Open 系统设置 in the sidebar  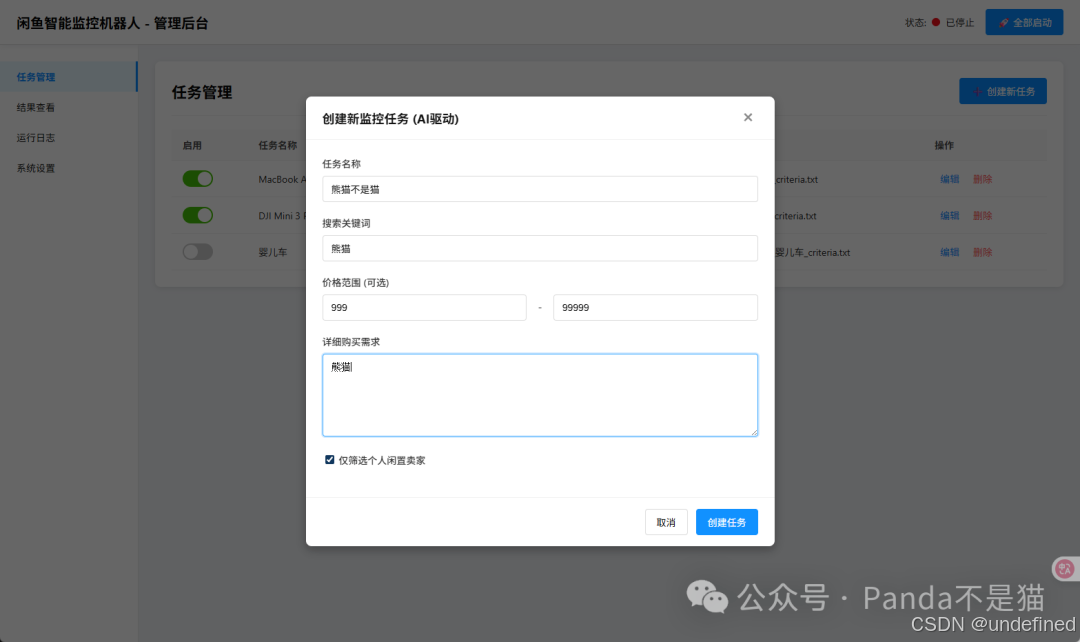tap(68, 167)
